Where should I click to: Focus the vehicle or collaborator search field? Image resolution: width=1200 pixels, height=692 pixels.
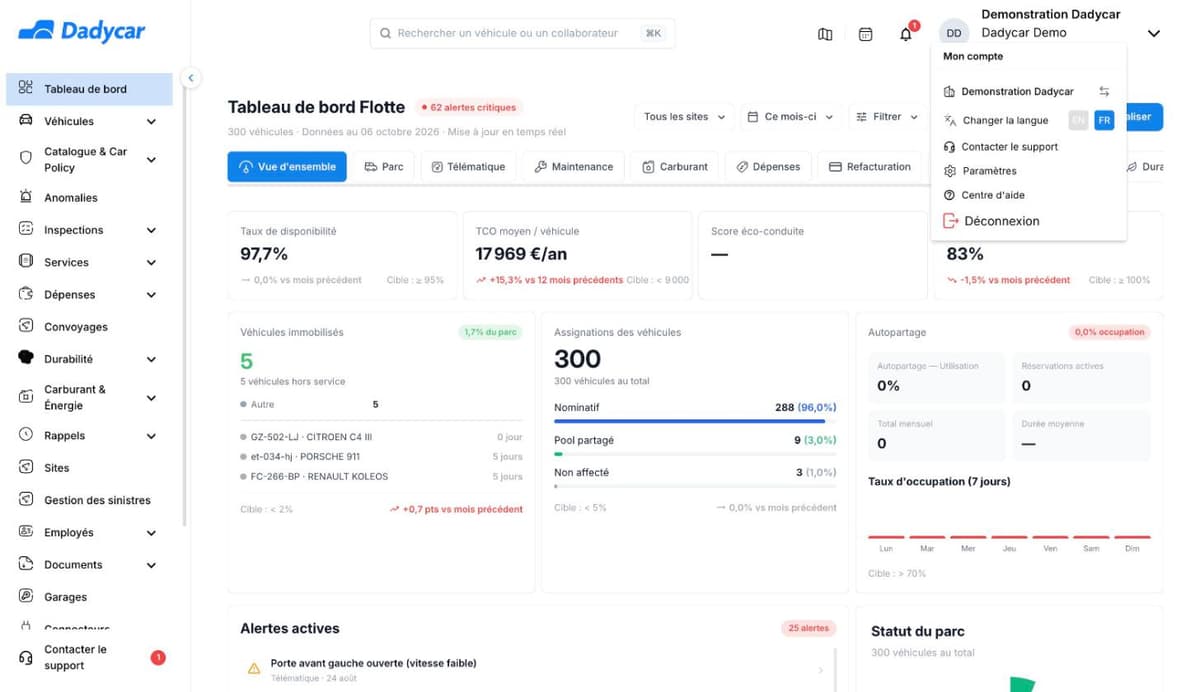click(x=522, y=33)
